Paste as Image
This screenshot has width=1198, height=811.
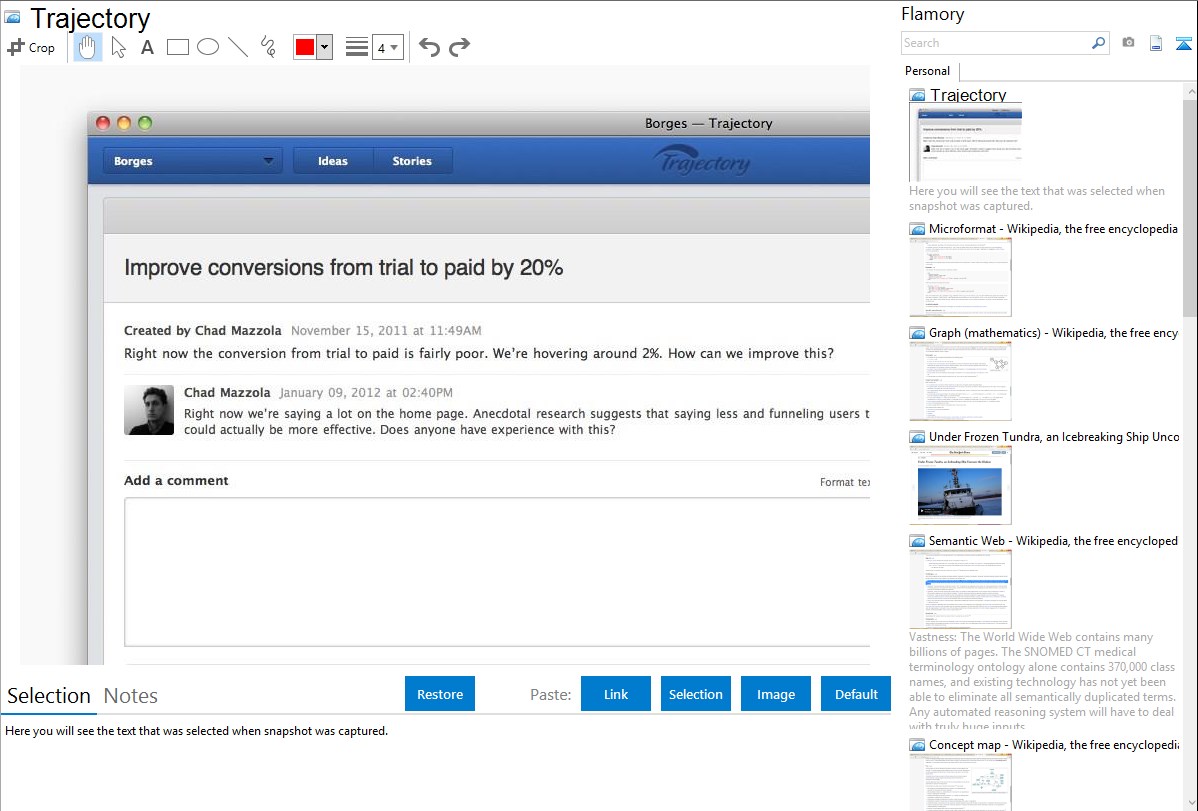click(x=775, y=694)
